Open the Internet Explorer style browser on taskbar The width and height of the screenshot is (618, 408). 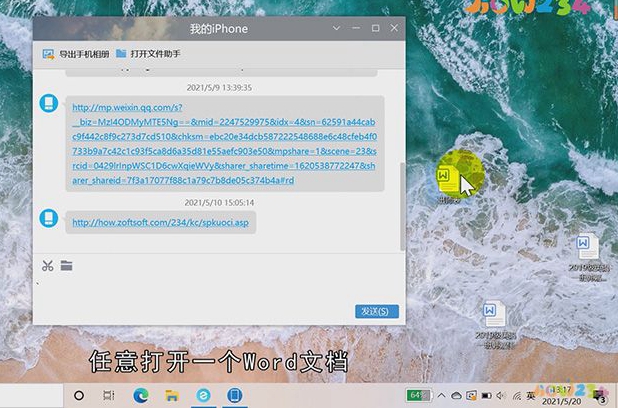pyautogui.click(x=203, y=395)
